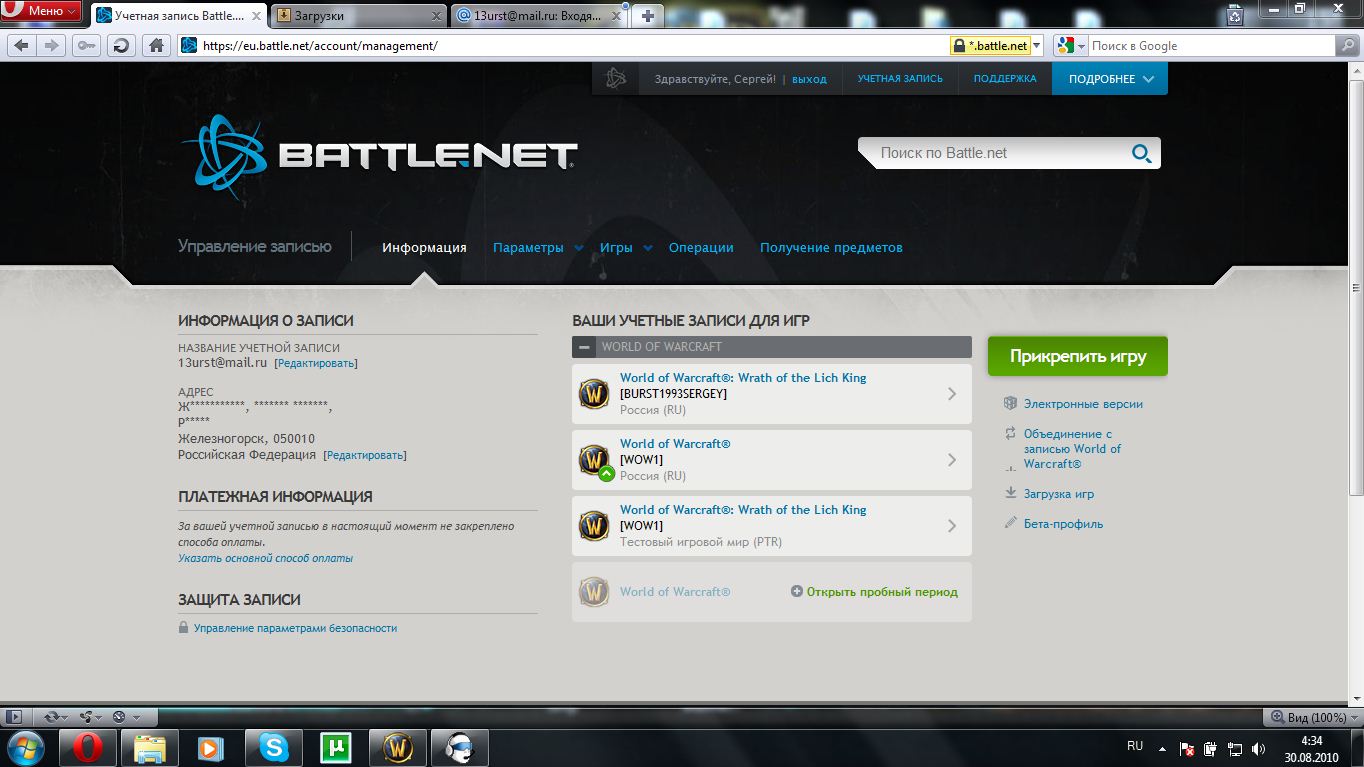
Task: Open Объединение с записью World of Warcraft
Action: coord(1072,449)
